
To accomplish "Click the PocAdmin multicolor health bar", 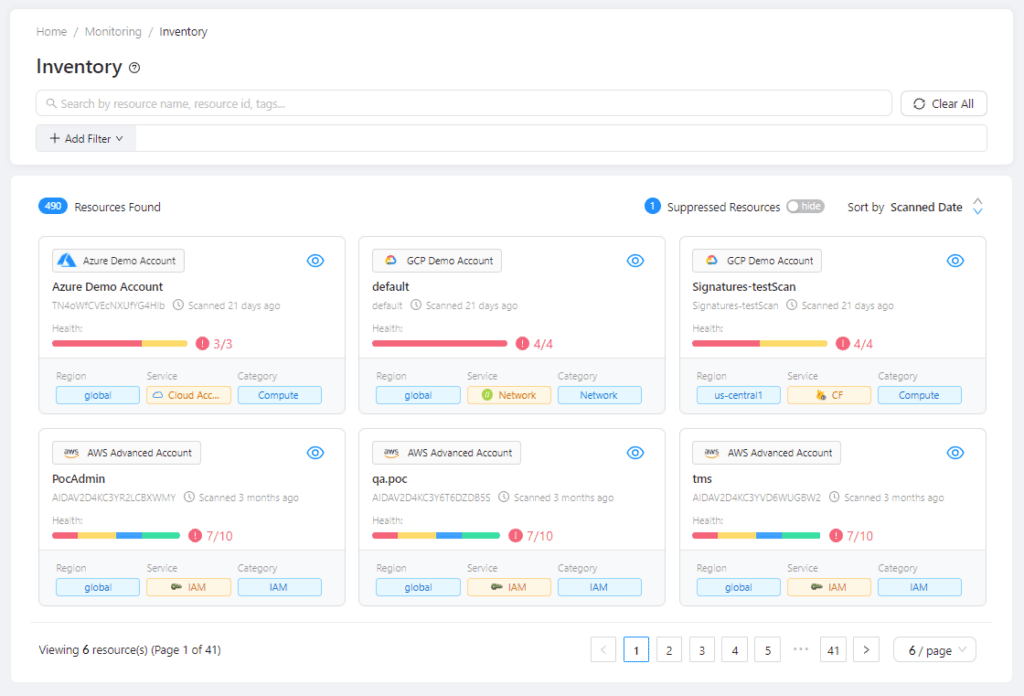I will pyautogui.click(x=116, y=535).
